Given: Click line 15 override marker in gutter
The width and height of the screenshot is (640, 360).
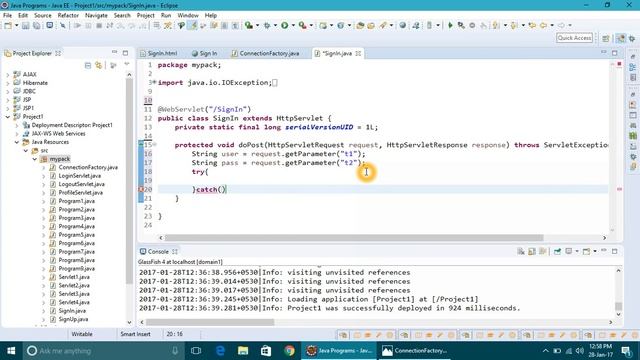Looking at the screenshot, I should [x=141, y=144].
